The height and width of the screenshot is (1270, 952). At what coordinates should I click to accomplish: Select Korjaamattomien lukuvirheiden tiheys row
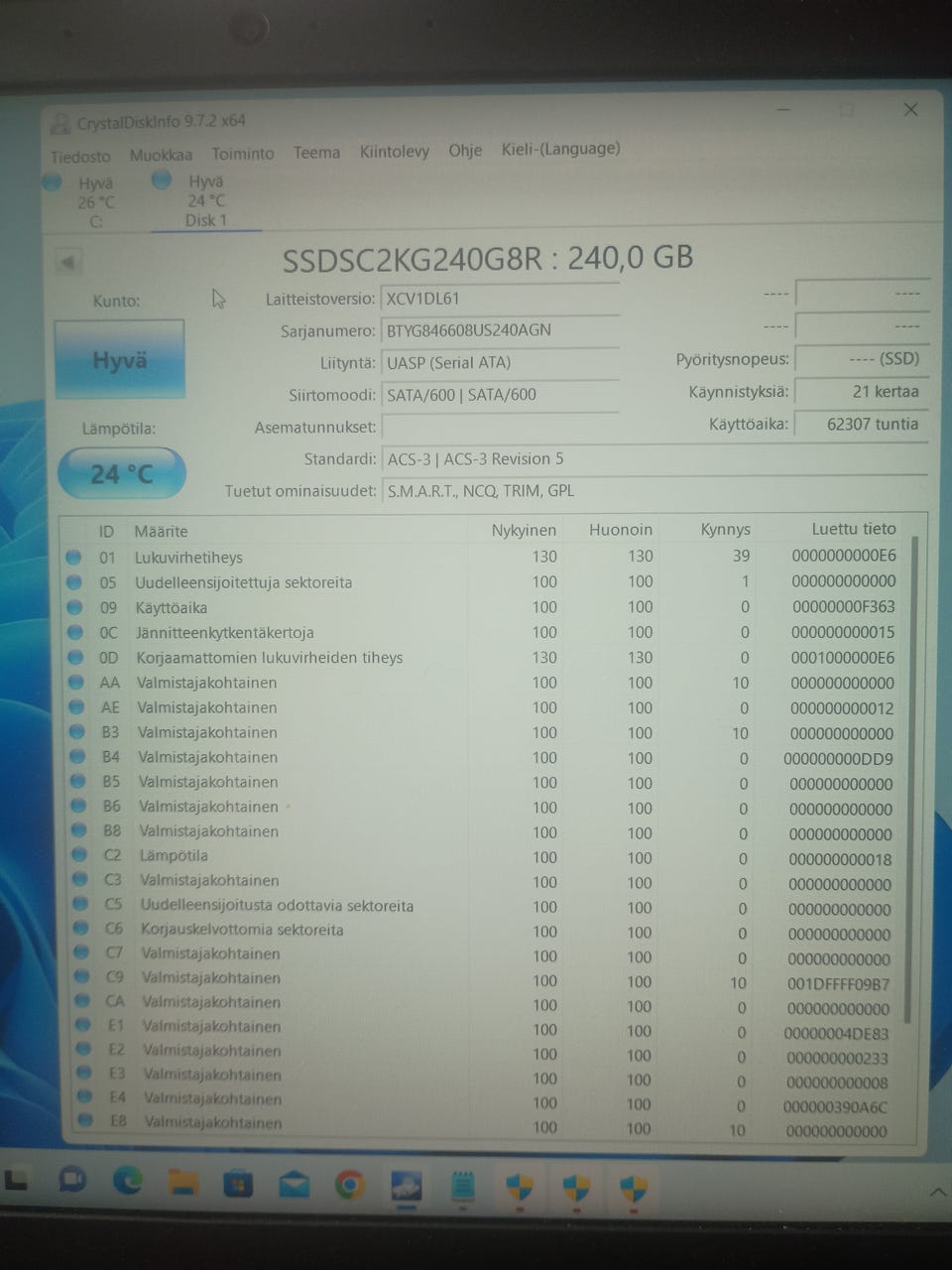click(486, 657)
